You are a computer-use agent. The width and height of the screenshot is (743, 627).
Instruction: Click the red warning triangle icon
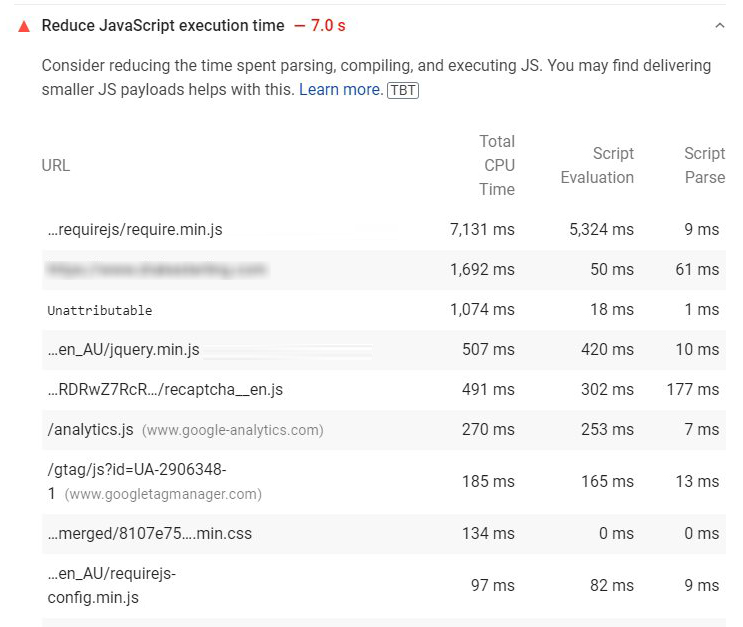click(x=24, y=26)
